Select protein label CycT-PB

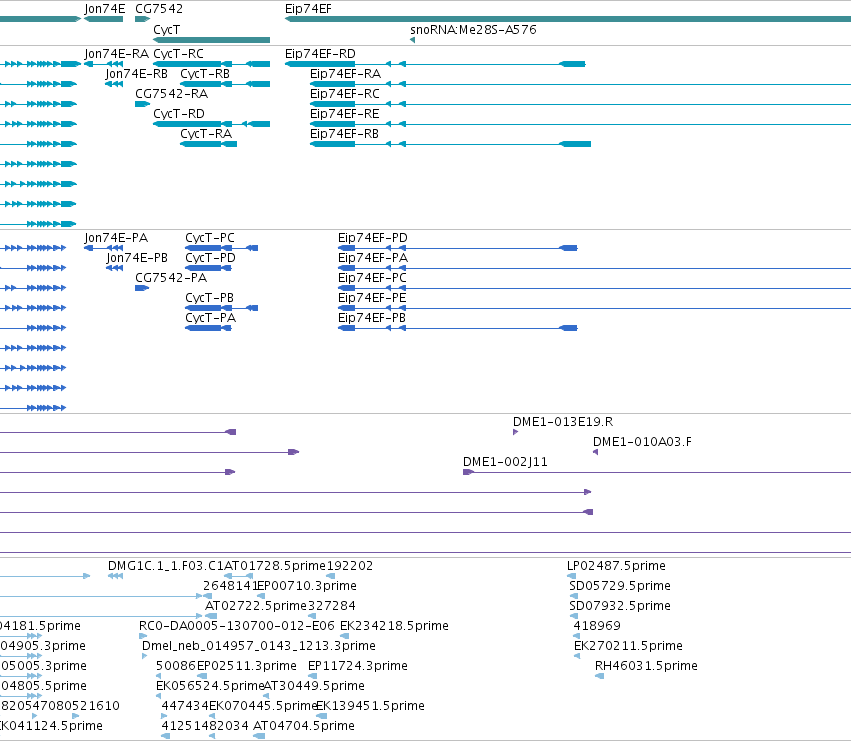tap(209, 298)
